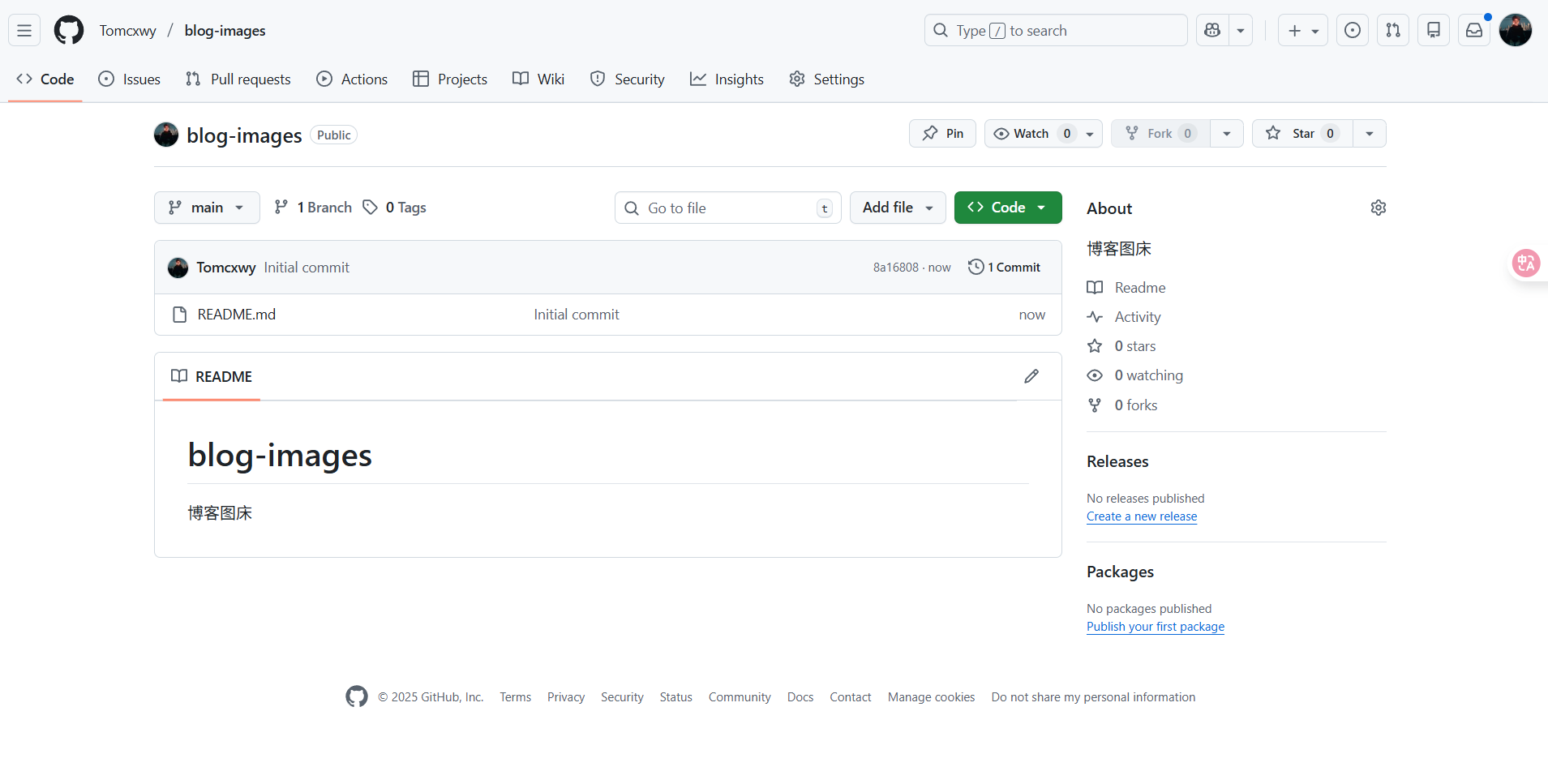
Task: Click Publish your first package
Action: coord(1156,627)
